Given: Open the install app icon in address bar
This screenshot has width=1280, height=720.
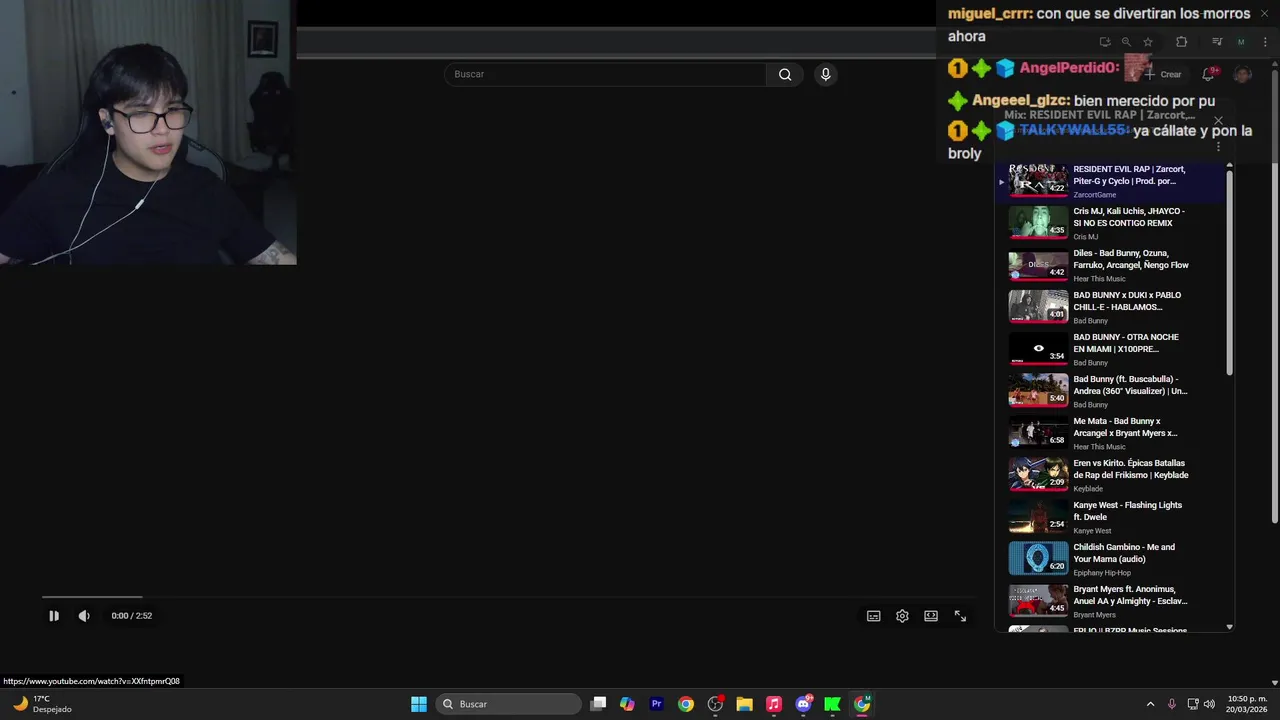Looking at the screenshot, I should (1105, 42).
